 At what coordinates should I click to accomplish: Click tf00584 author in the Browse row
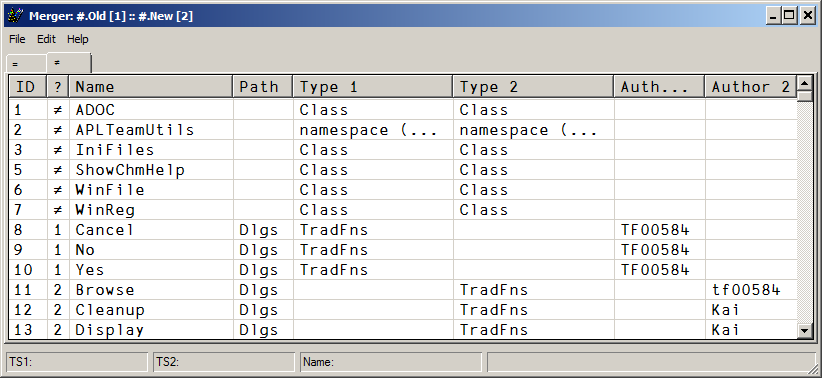pyautogui.click(x=747, y=289)
